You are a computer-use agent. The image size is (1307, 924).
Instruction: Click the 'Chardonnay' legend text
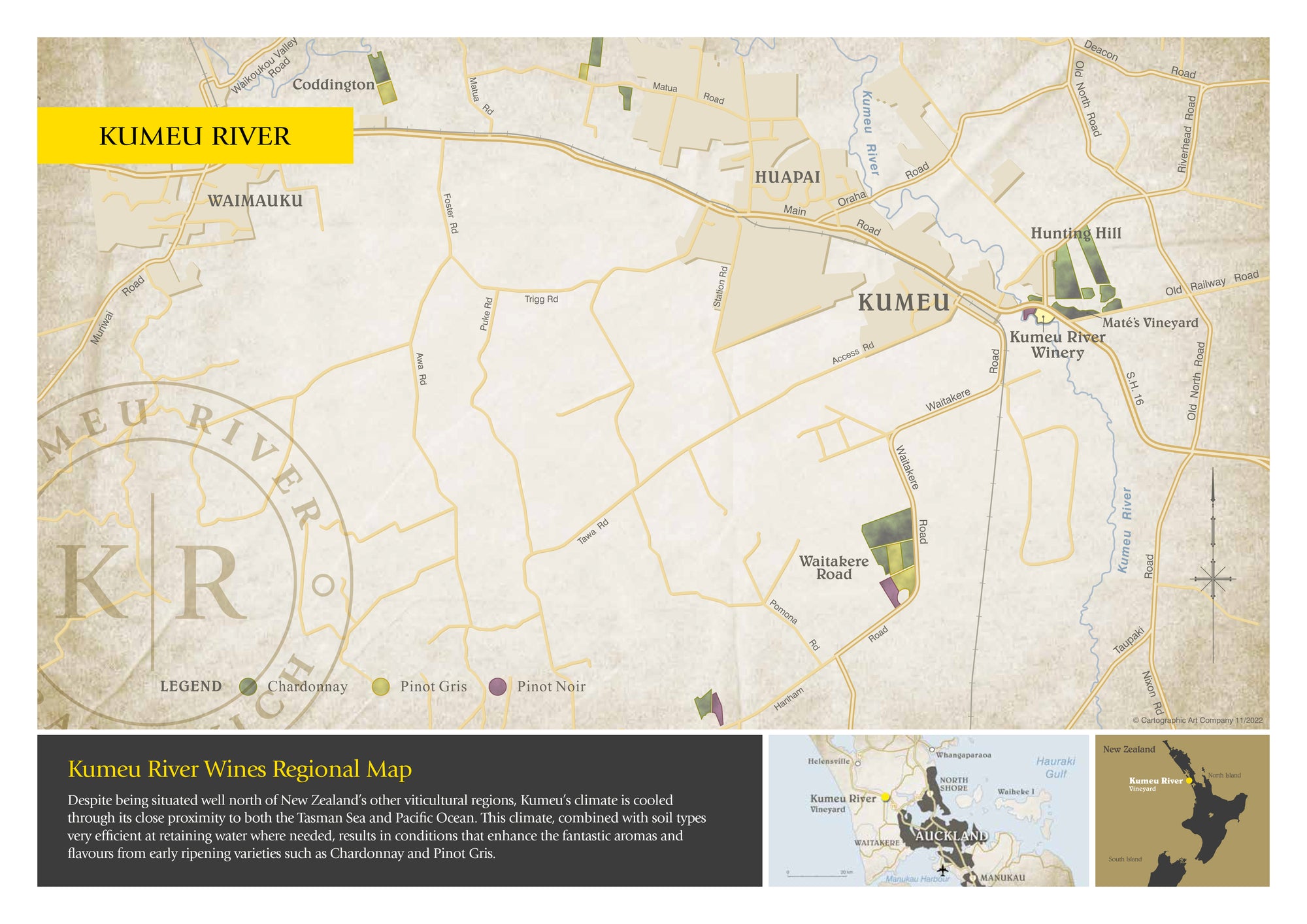coord(307,687)
